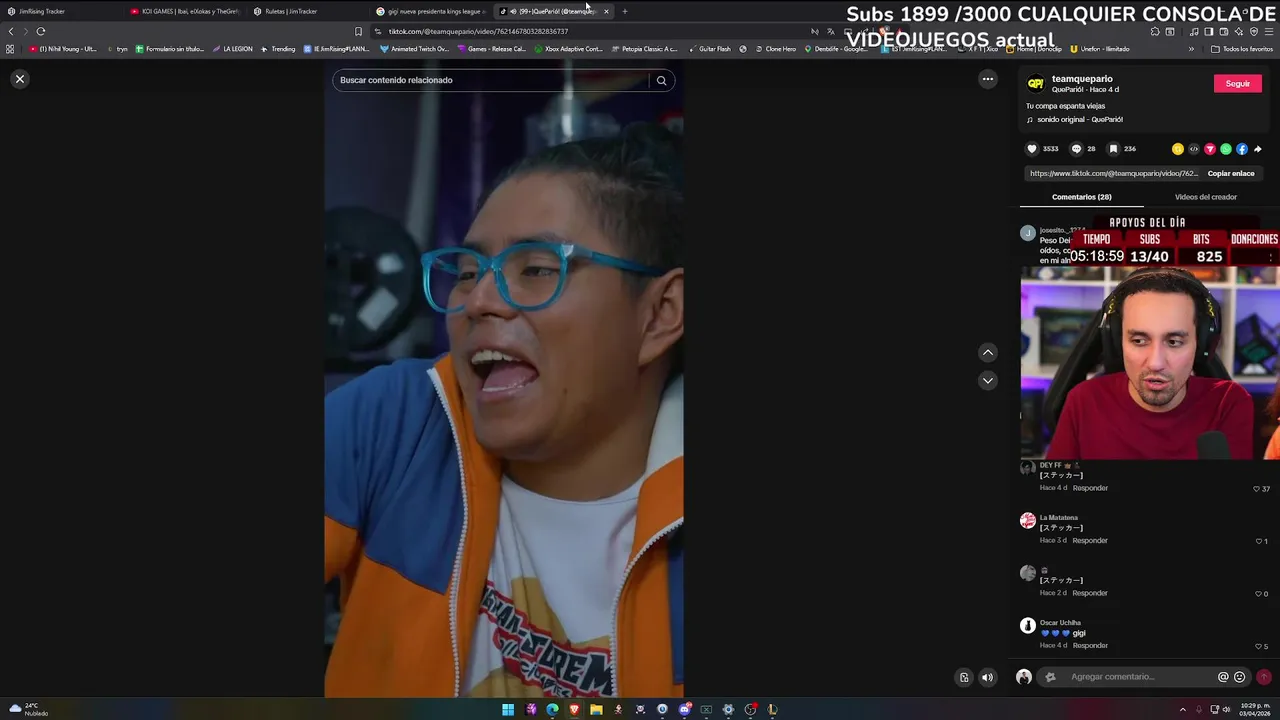Focus the 'Buscar contenido relacionado' search field
The width and height of the screenshot is (1280, 720).
[490, 80]
